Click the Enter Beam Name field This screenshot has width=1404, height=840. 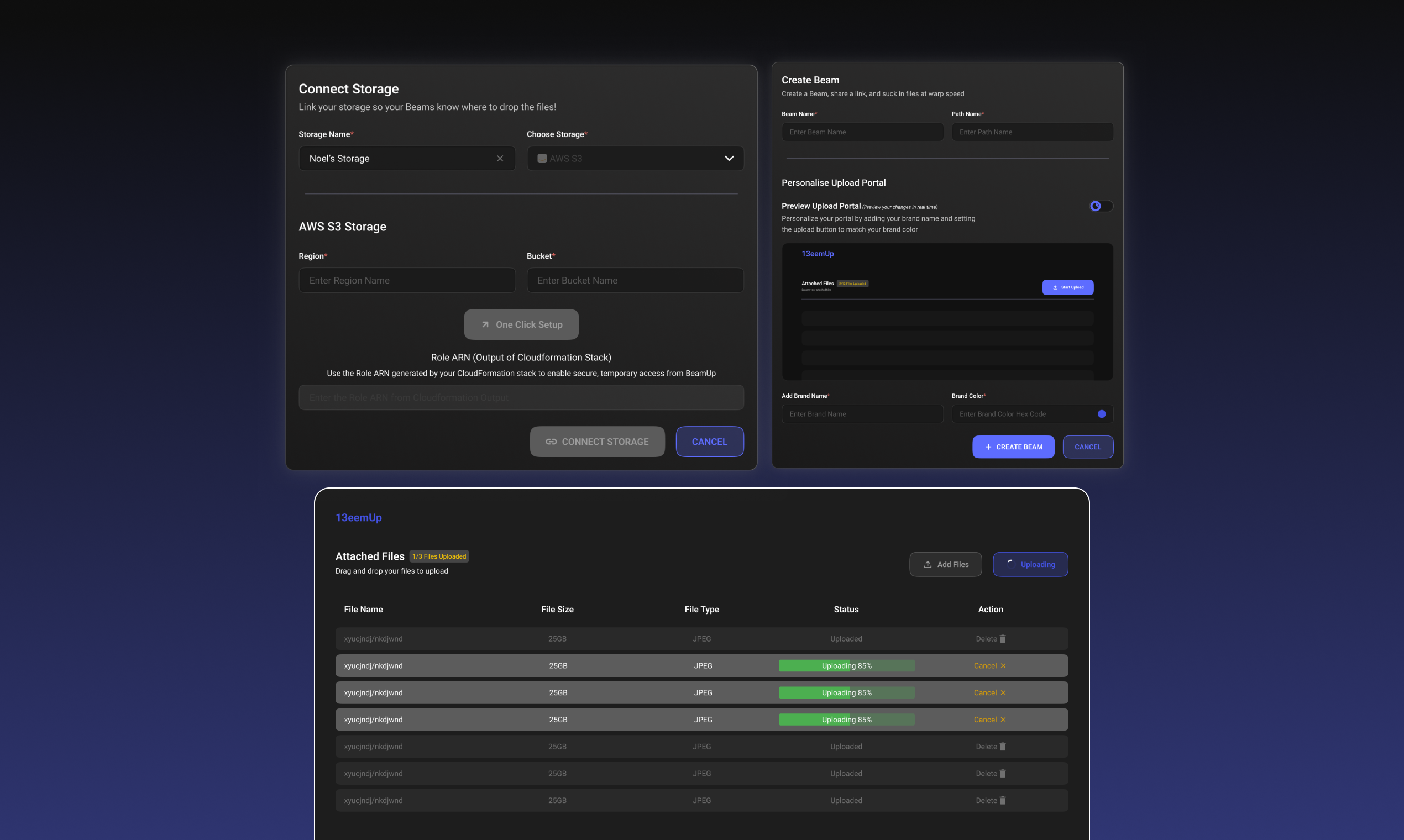pos(863,132)
